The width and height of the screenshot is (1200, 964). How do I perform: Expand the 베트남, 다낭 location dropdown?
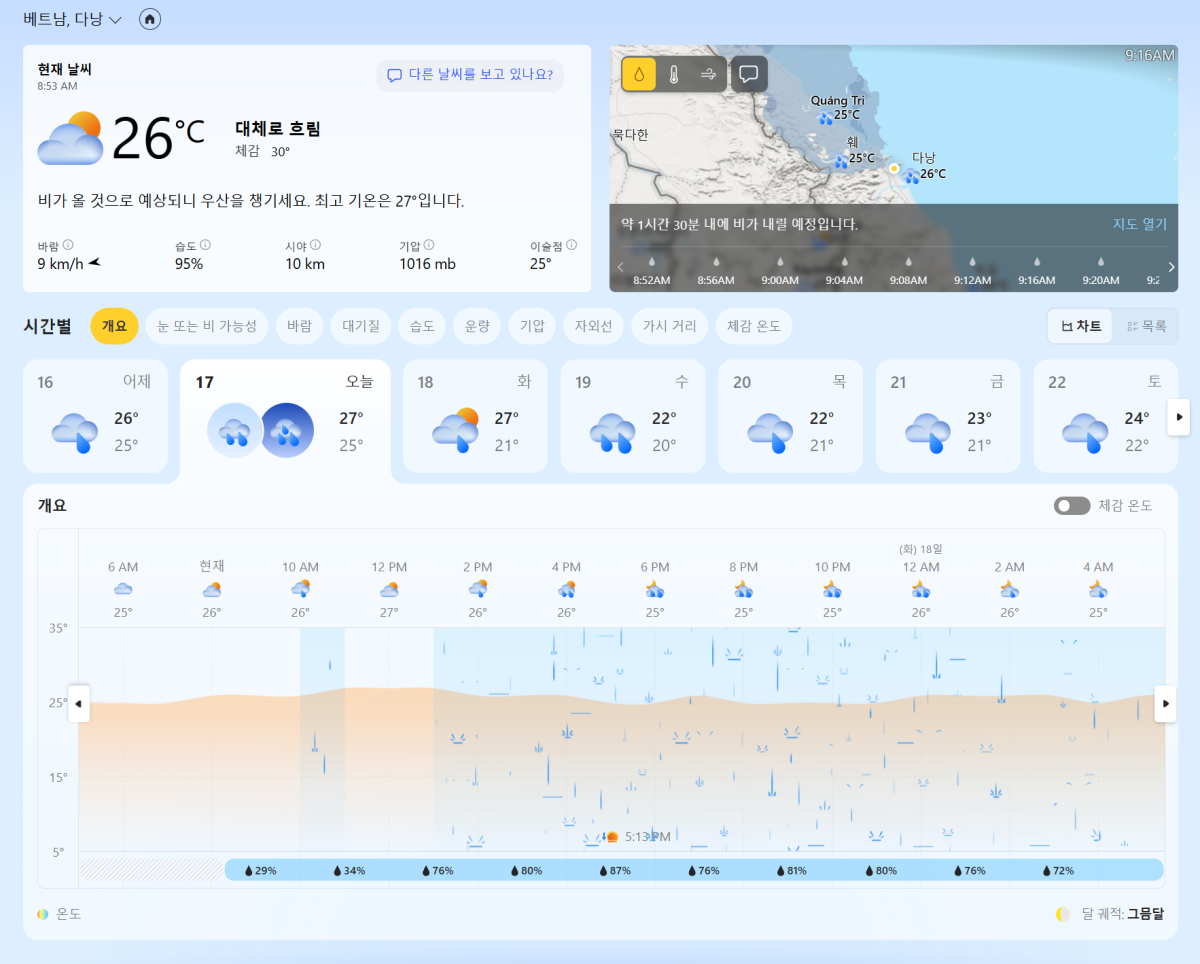pyautogui.click(x=72, y=19)
